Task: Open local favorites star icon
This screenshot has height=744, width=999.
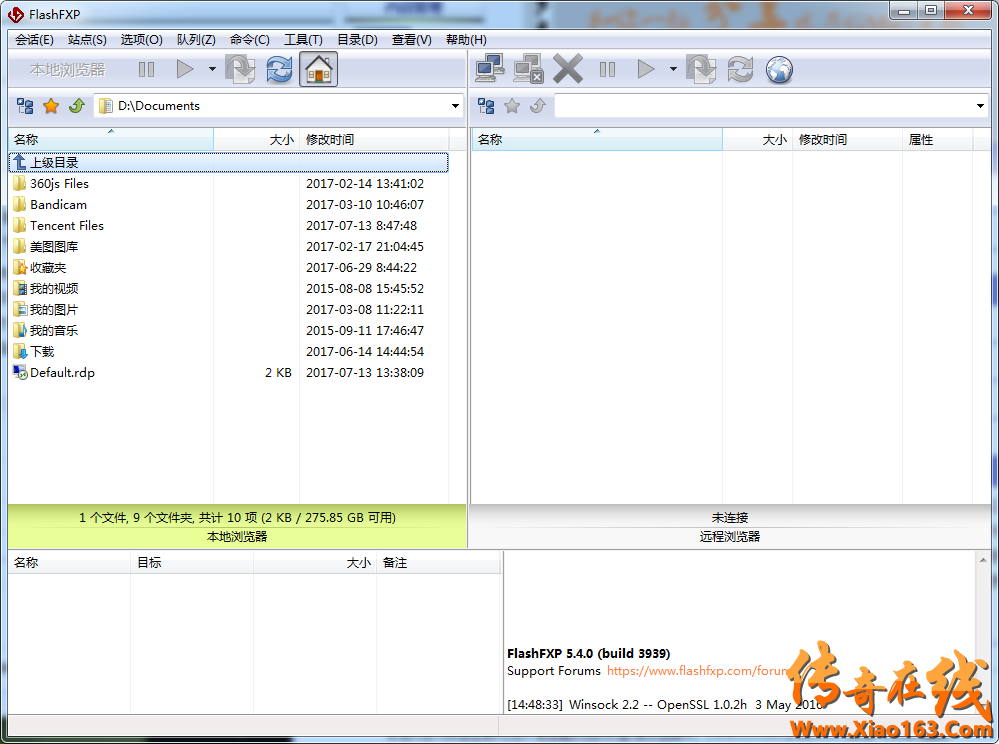Action: (51, 106)
